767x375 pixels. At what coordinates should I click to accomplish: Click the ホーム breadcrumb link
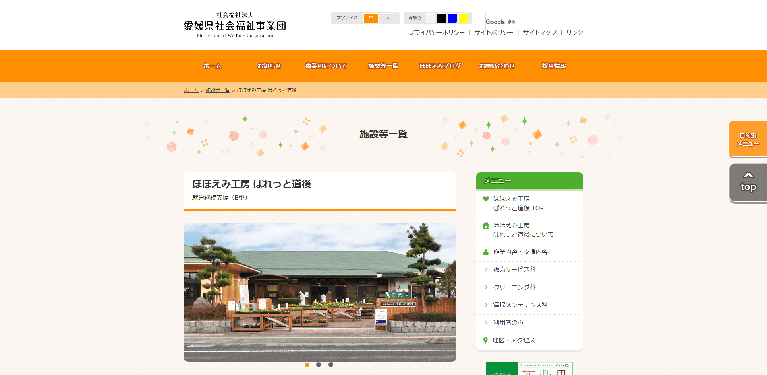tap(191, 90)
